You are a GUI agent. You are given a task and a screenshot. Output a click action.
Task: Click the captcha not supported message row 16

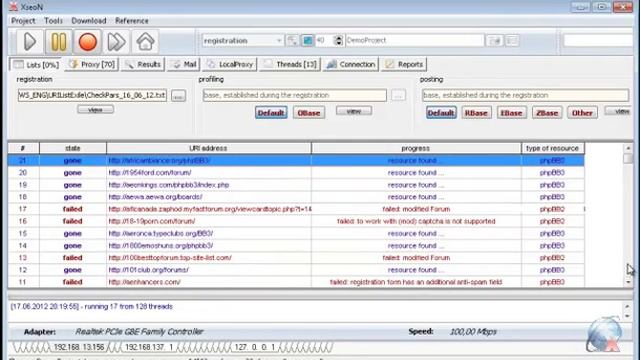click(416, 221)
